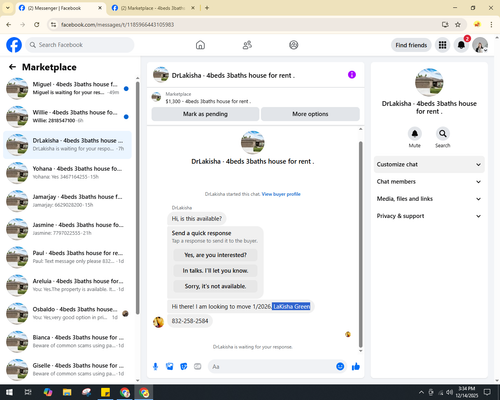The height and width of the screenshot is (400, 500).
Task: Open Arelula's conversation
Action: (68, 285)
